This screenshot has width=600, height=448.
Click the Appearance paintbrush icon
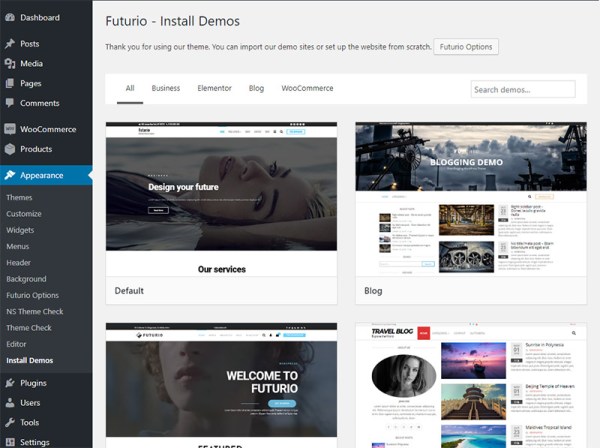pos(10,175)
